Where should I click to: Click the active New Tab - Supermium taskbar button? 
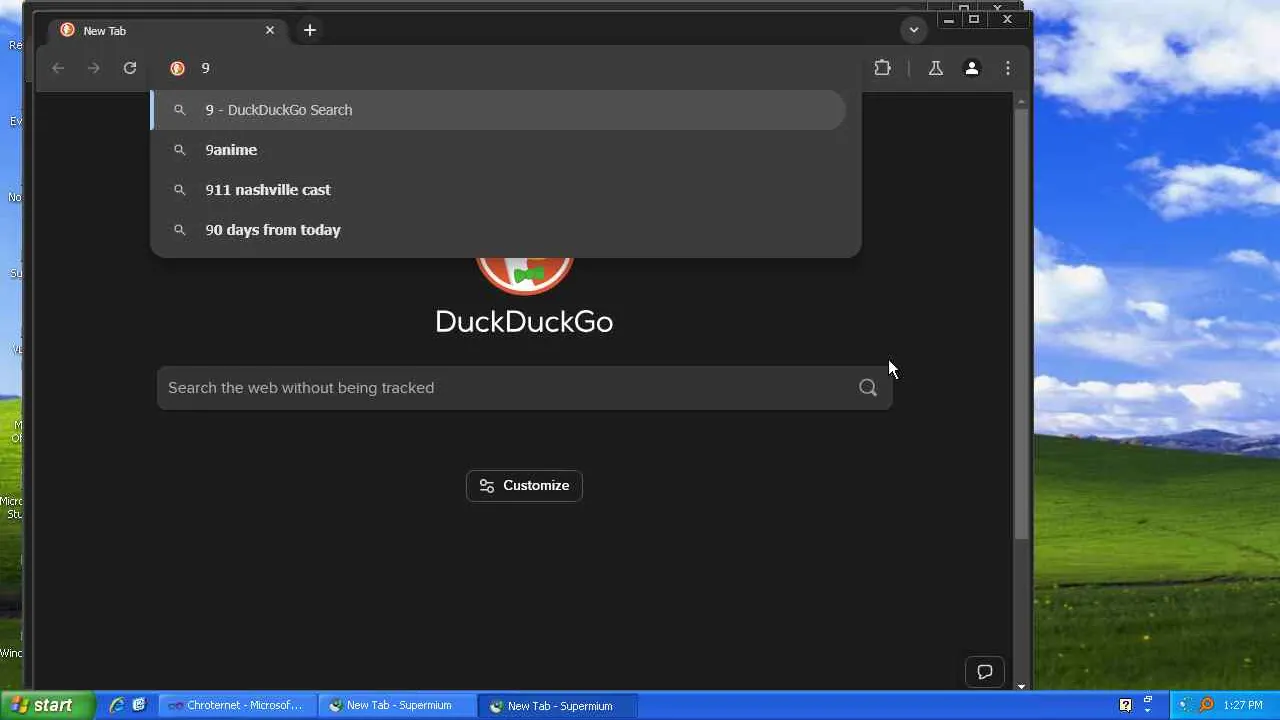point(557,705)
